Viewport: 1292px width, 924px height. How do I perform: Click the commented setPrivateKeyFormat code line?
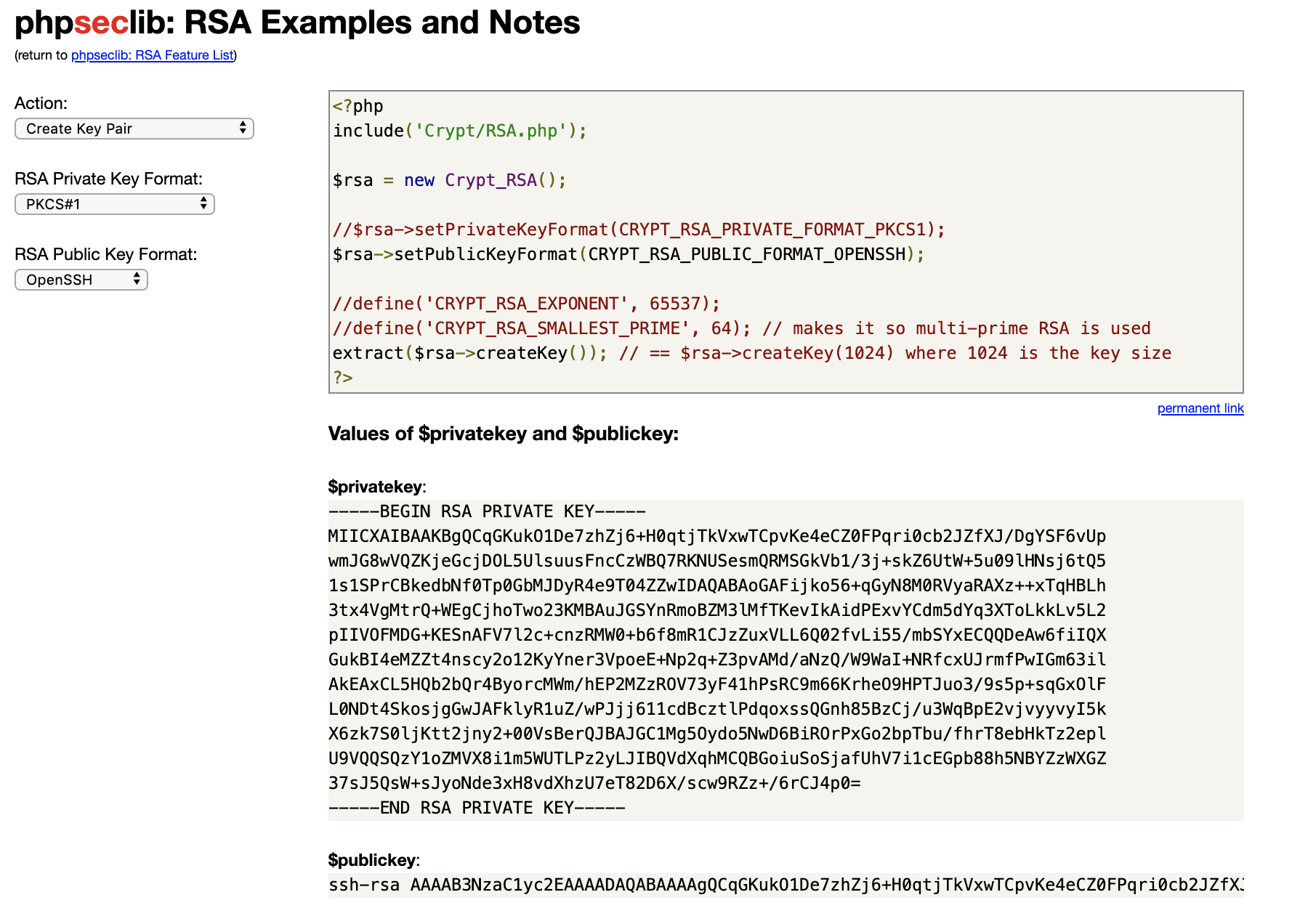pyautogui.click(x=639, y=230)
